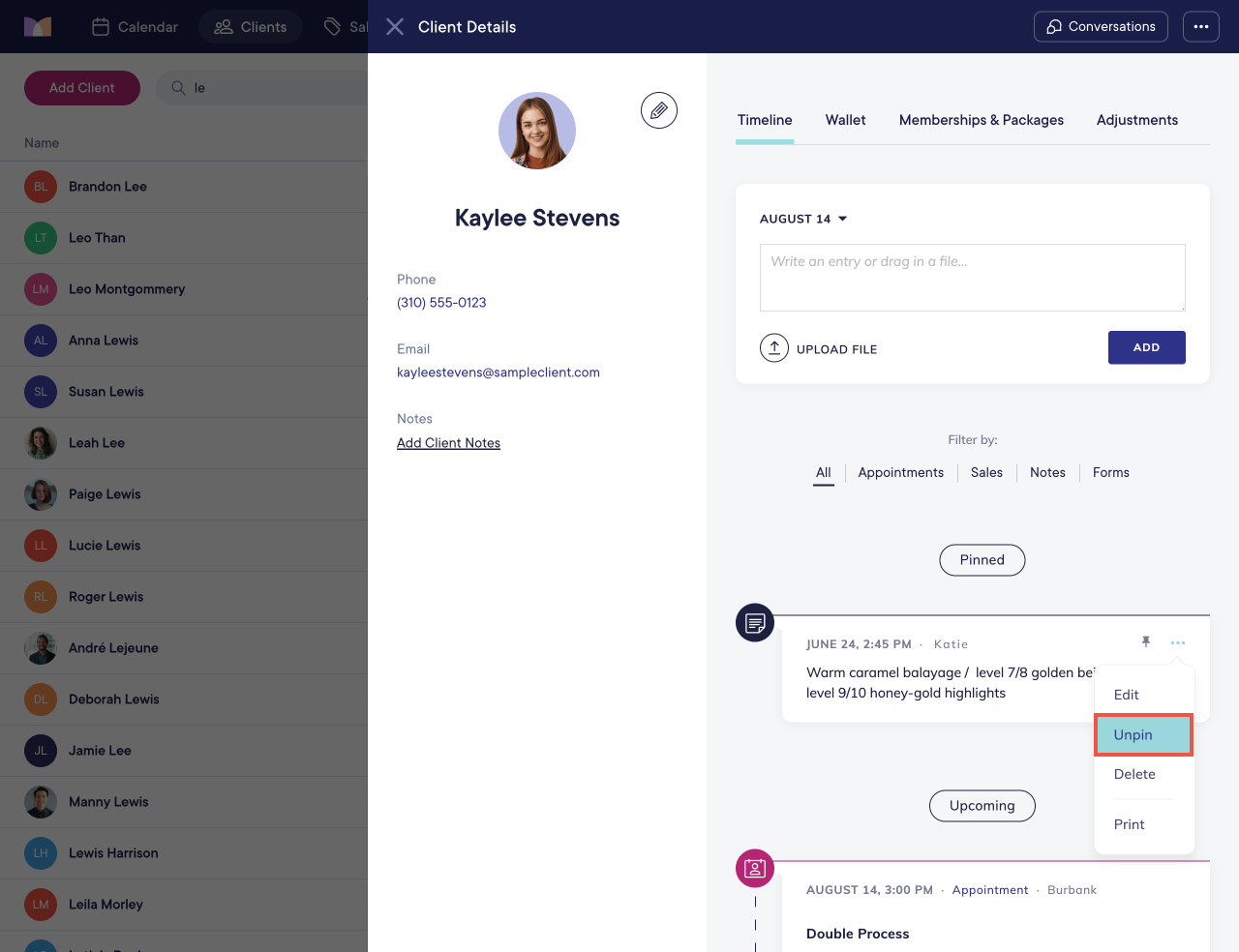Open the Adjustments tab
The width and height of the screenshot is (1239, 952).
pyautogui.click(x=1137, y=120)
